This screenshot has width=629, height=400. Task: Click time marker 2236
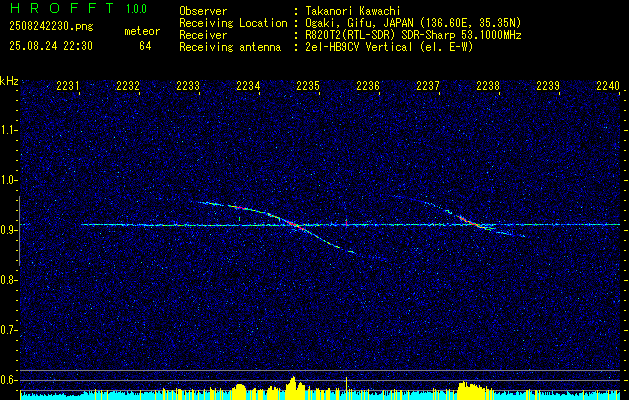(x=368, y=86)
